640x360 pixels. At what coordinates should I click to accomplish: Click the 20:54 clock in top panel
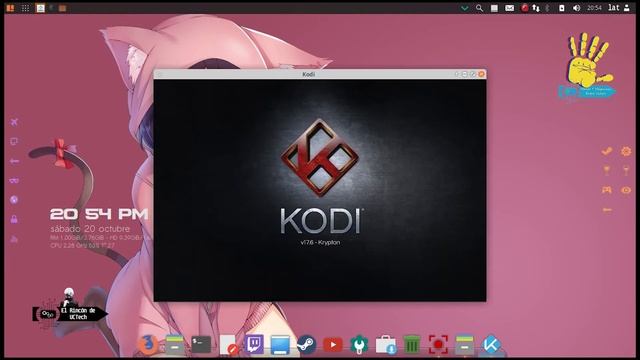coord(594,8)
